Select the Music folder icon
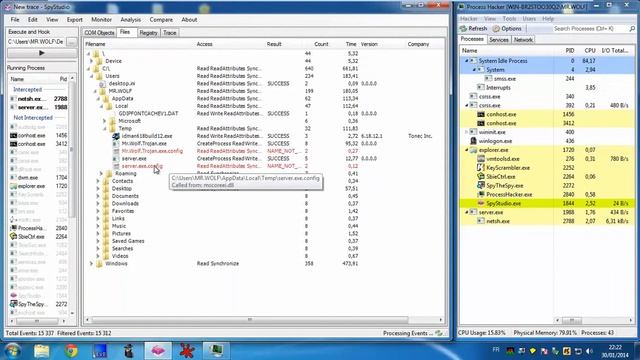Viewport: 640px width, 360px height. pyautogui.click(x=106, y=226)
